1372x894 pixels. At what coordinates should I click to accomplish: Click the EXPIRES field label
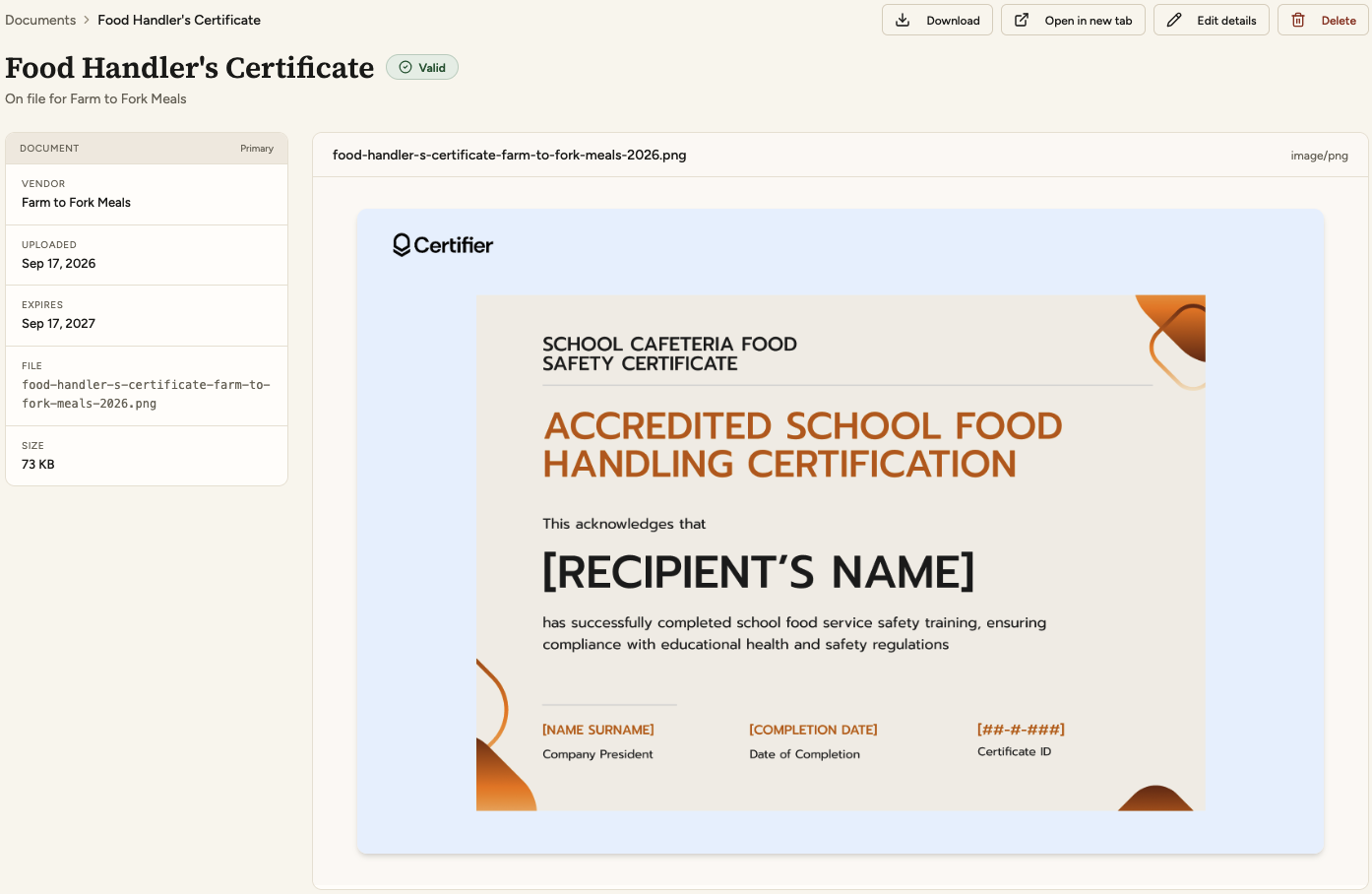pos(42,305)
